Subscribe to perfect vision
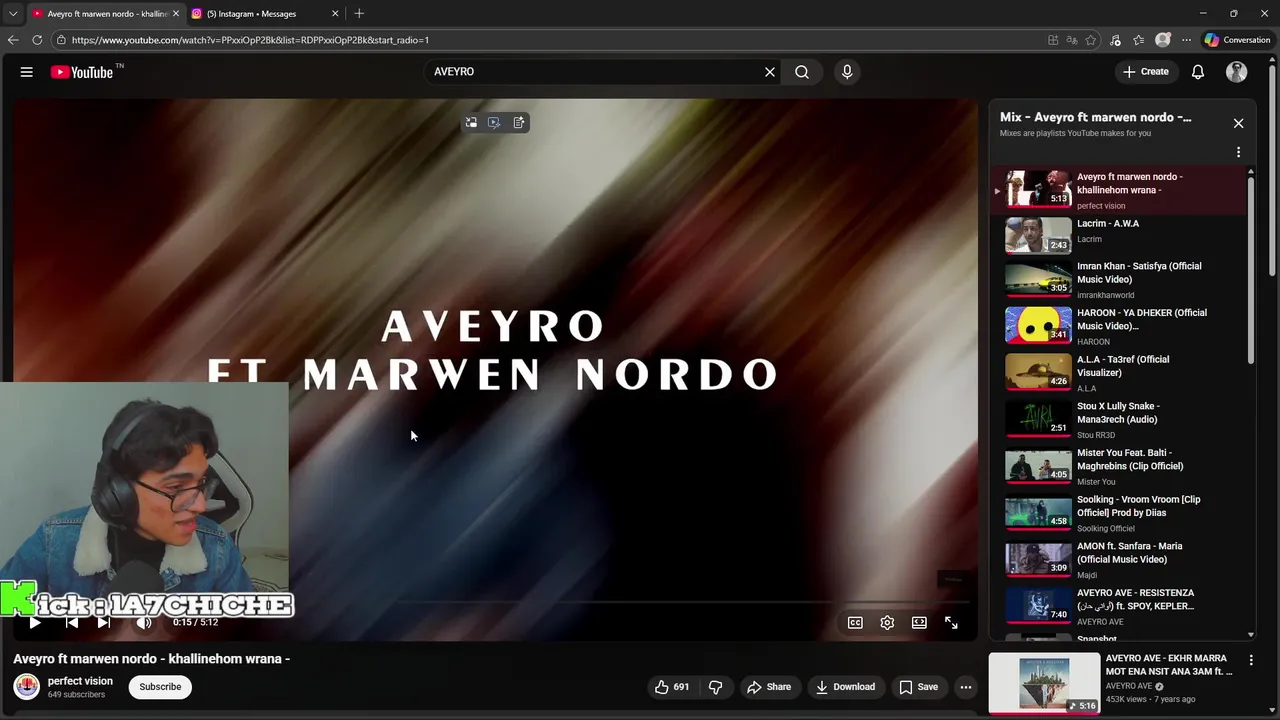 [160, 687]
